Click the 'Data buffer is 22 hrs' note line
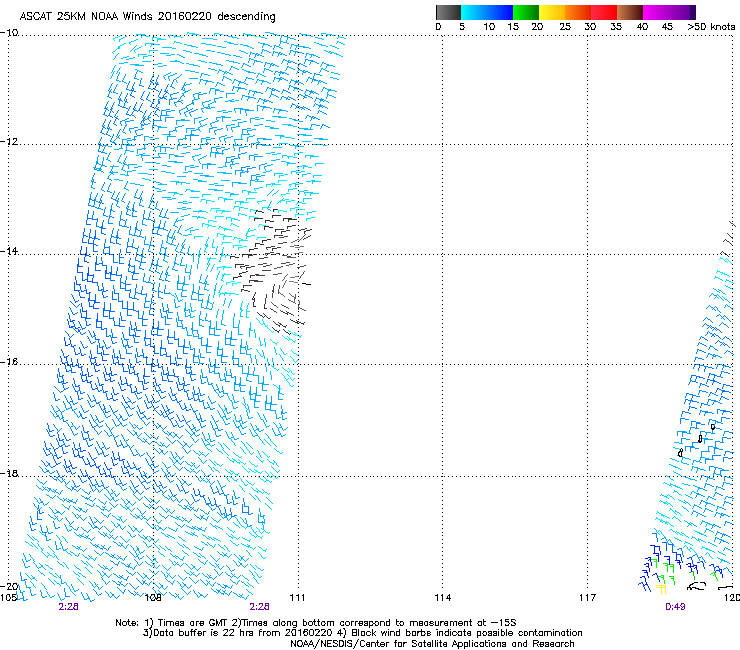 point(362,633)
